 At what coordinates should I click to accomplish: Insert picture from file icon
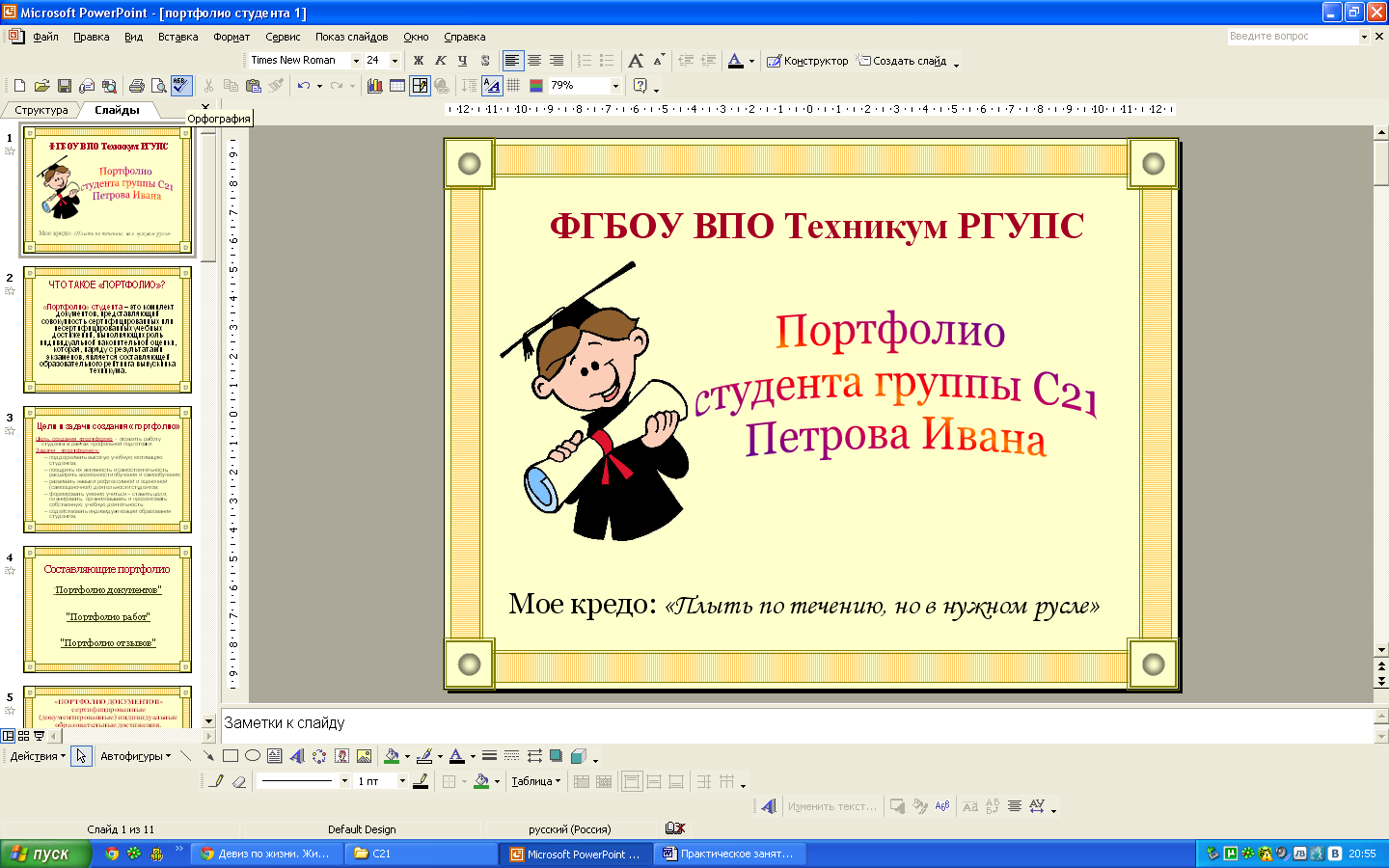[364, 756]
